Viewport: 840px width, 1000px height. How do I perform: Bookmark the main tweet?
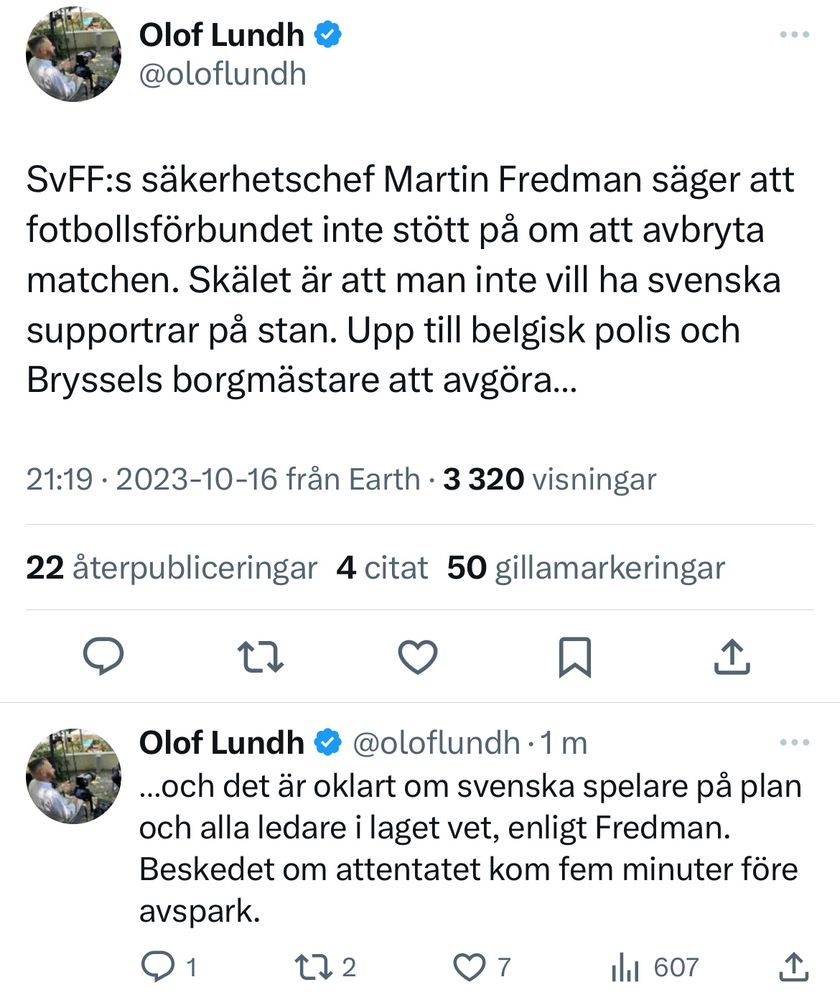pos(574,656)
